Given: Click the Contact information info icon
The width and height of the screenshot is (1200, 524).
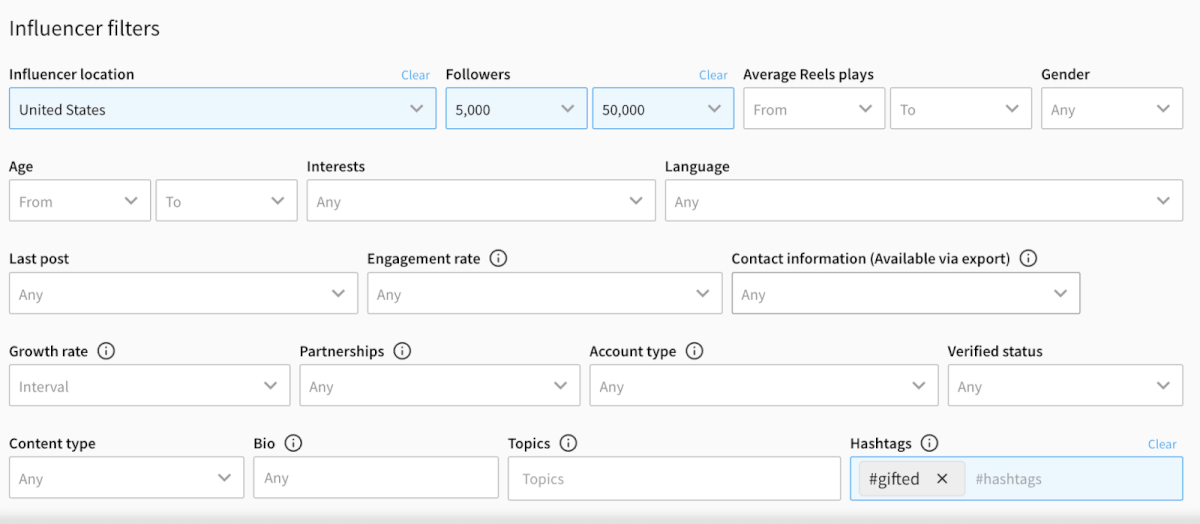Looking at the screenshot, I should (1028, 258).
